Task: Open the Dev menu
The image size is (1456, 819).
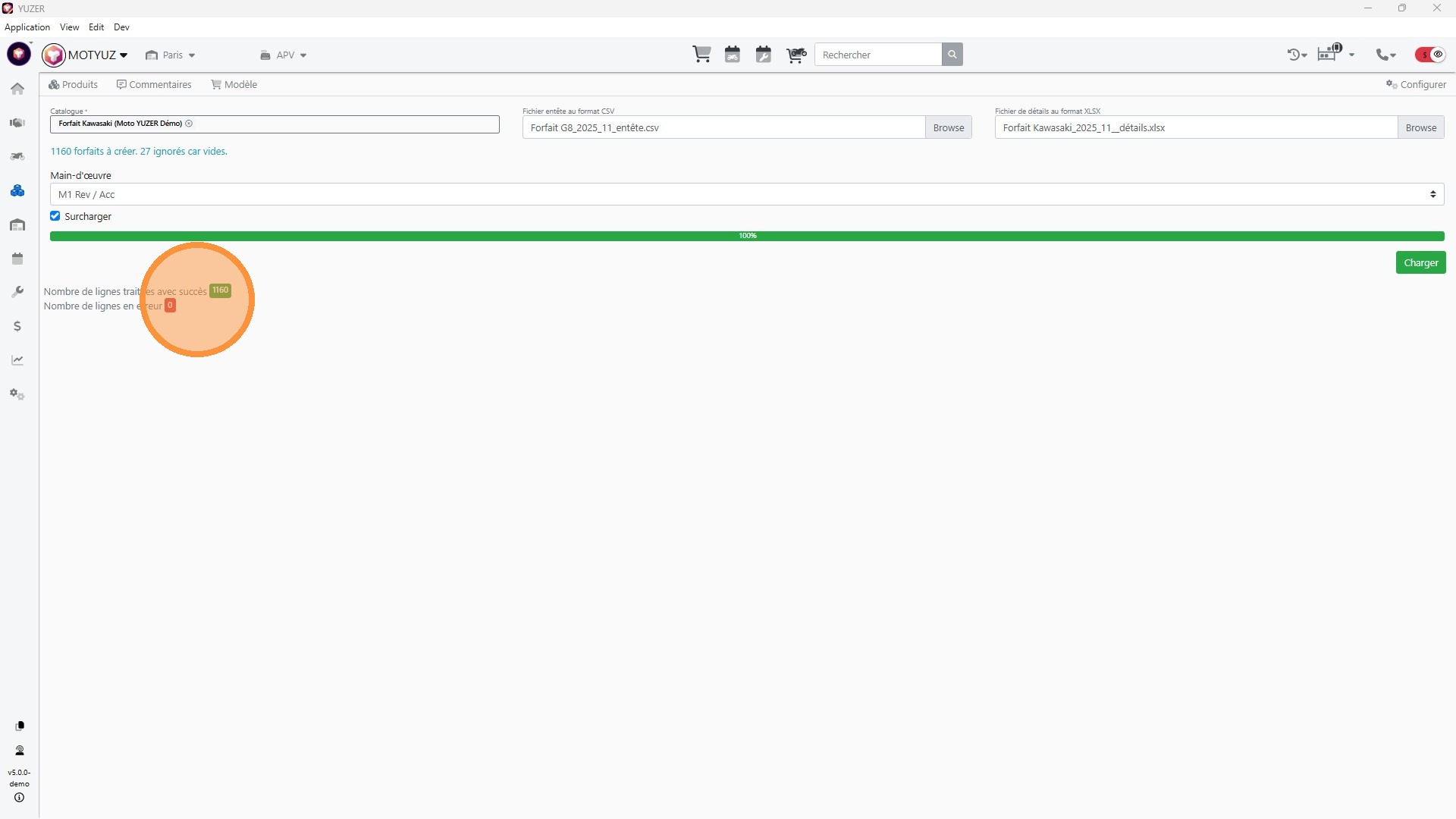Action: point(121,27)
